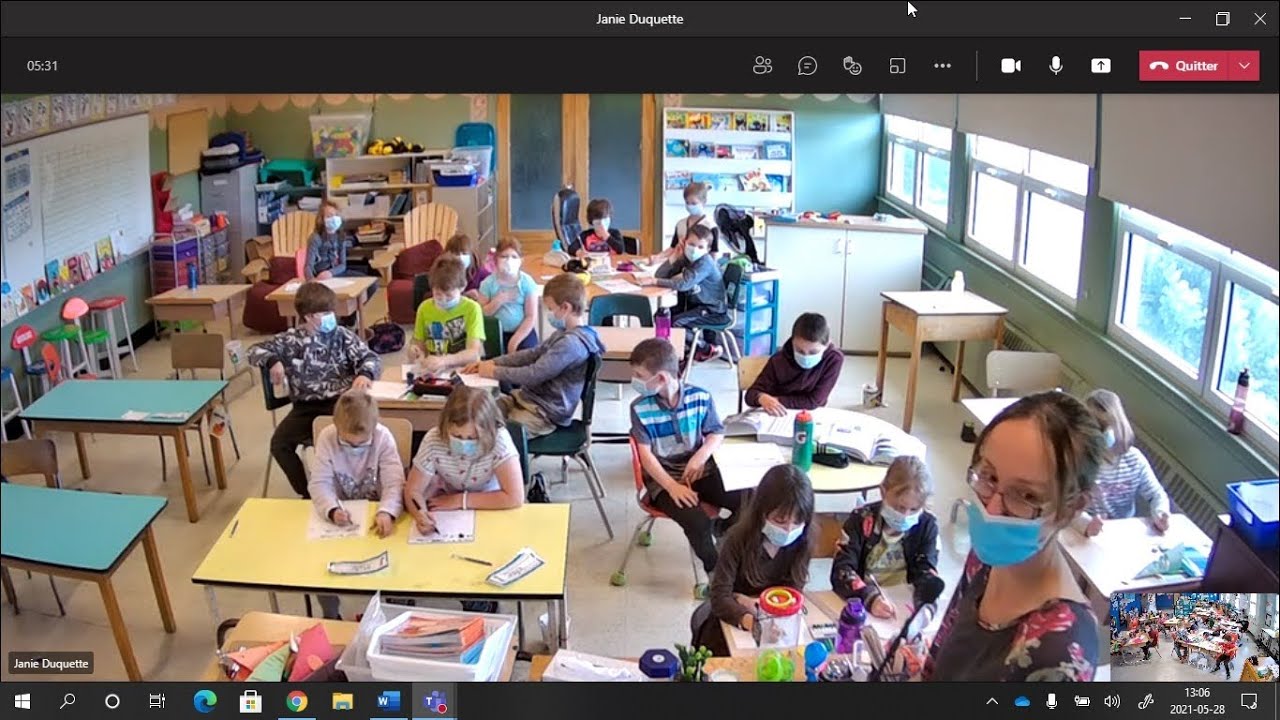Share content with the share tray icon
The height and width of the screenshot is (720, 1280).
(1100, 66)
